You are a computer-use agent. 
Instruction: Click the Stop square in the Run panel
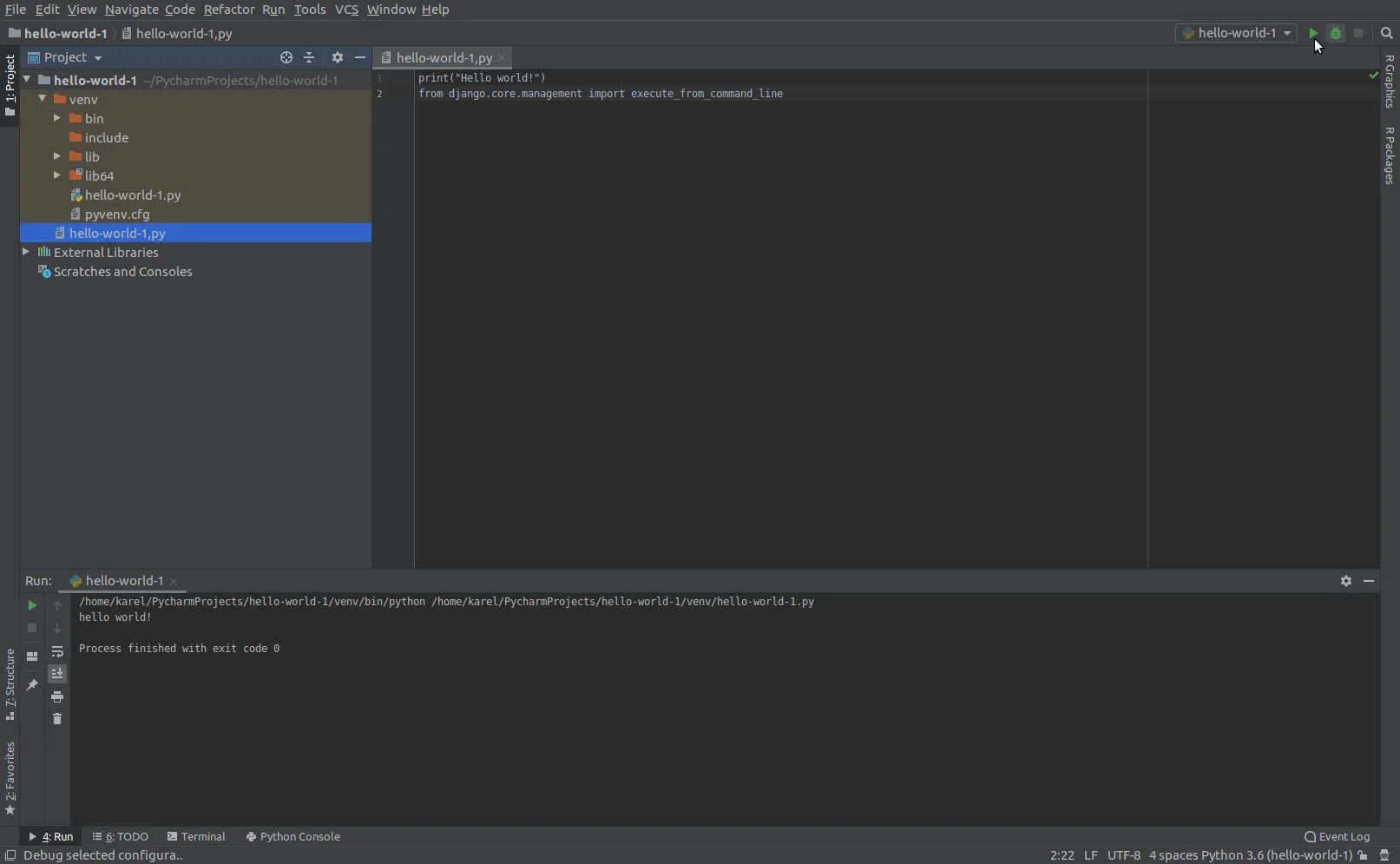[x=32, y=628]
